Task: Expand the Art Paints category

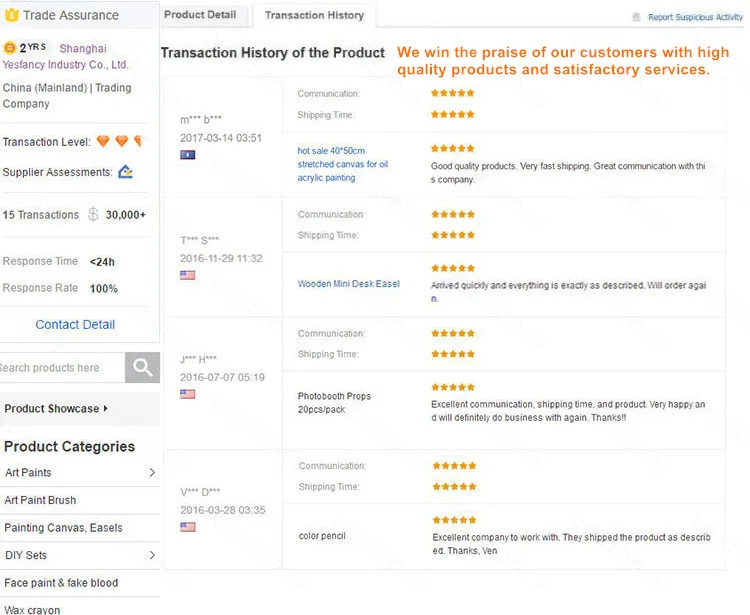Action: (x=152, y=472)
